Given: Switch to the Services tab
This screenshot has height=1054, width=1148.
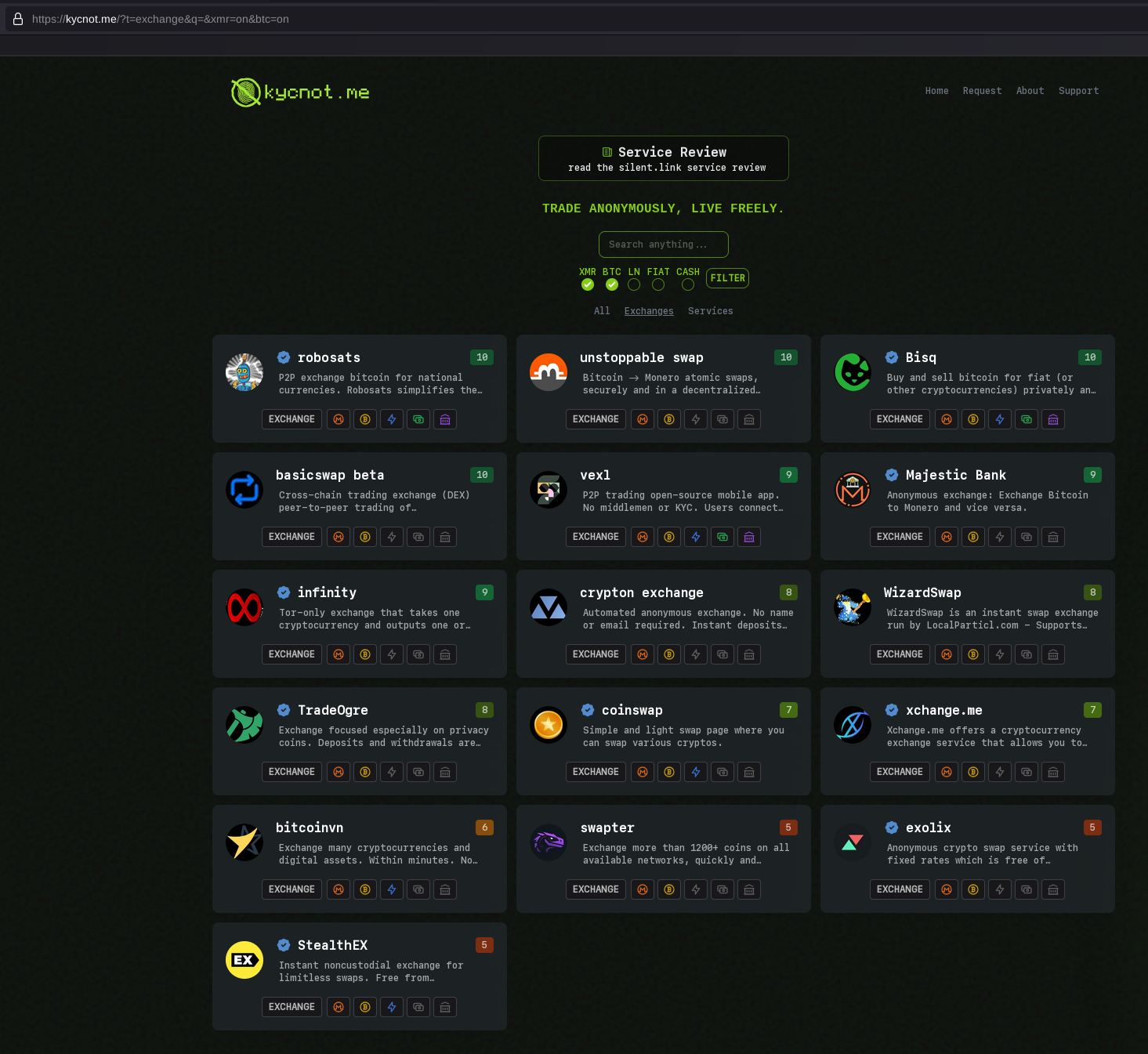Looking at the screenshot, I should coord(711,311).
